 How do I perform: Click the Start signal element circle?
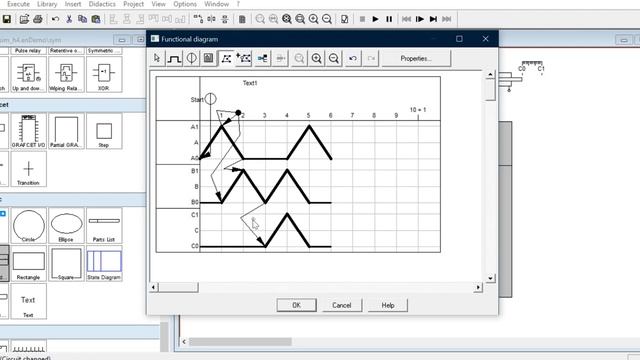coord(210,99)
